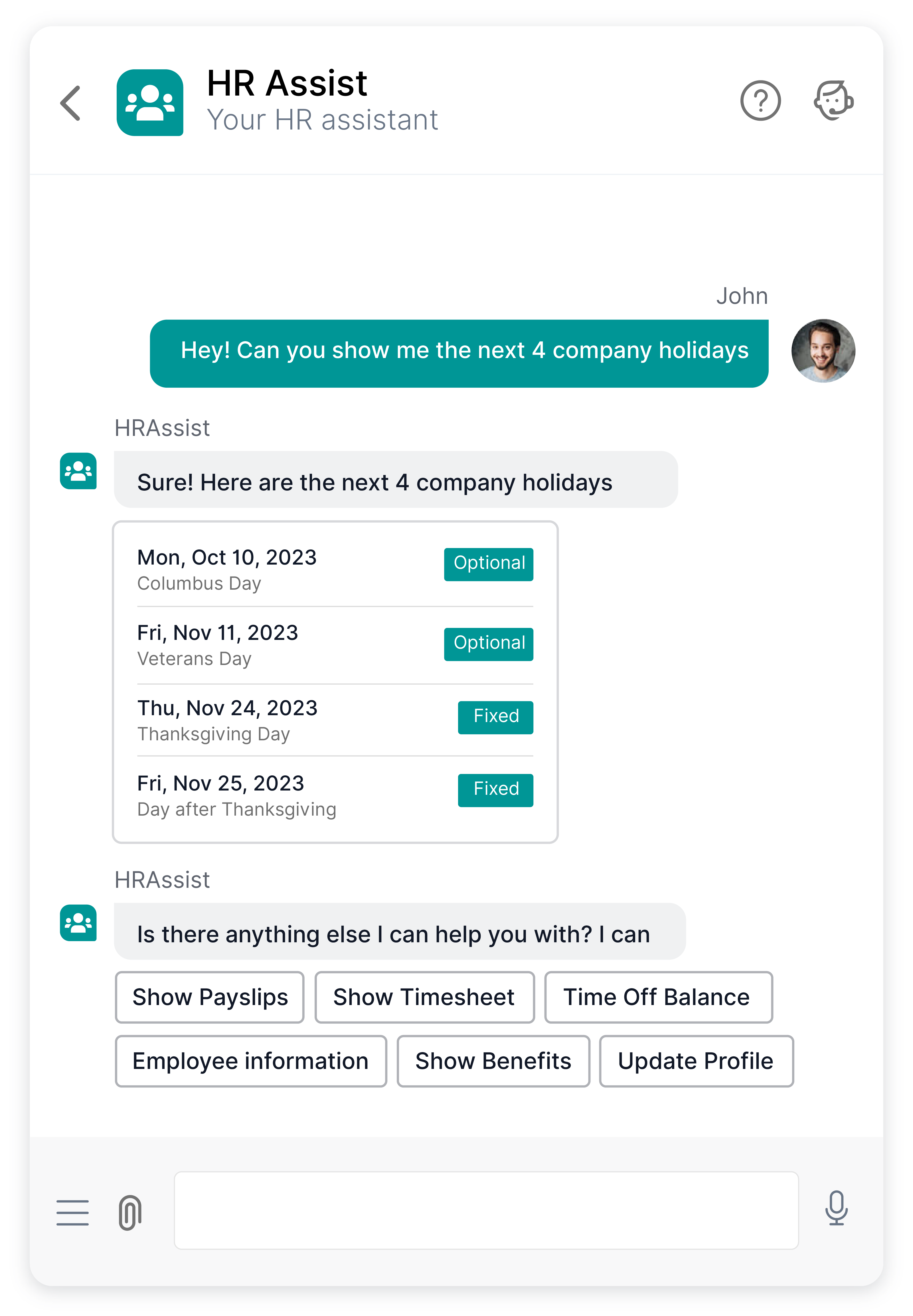The height and width of the screenshot is (1316, 913).
Task: Start voice input with microphone icon
Action: pyautogui.click(x=836, y=1208)
